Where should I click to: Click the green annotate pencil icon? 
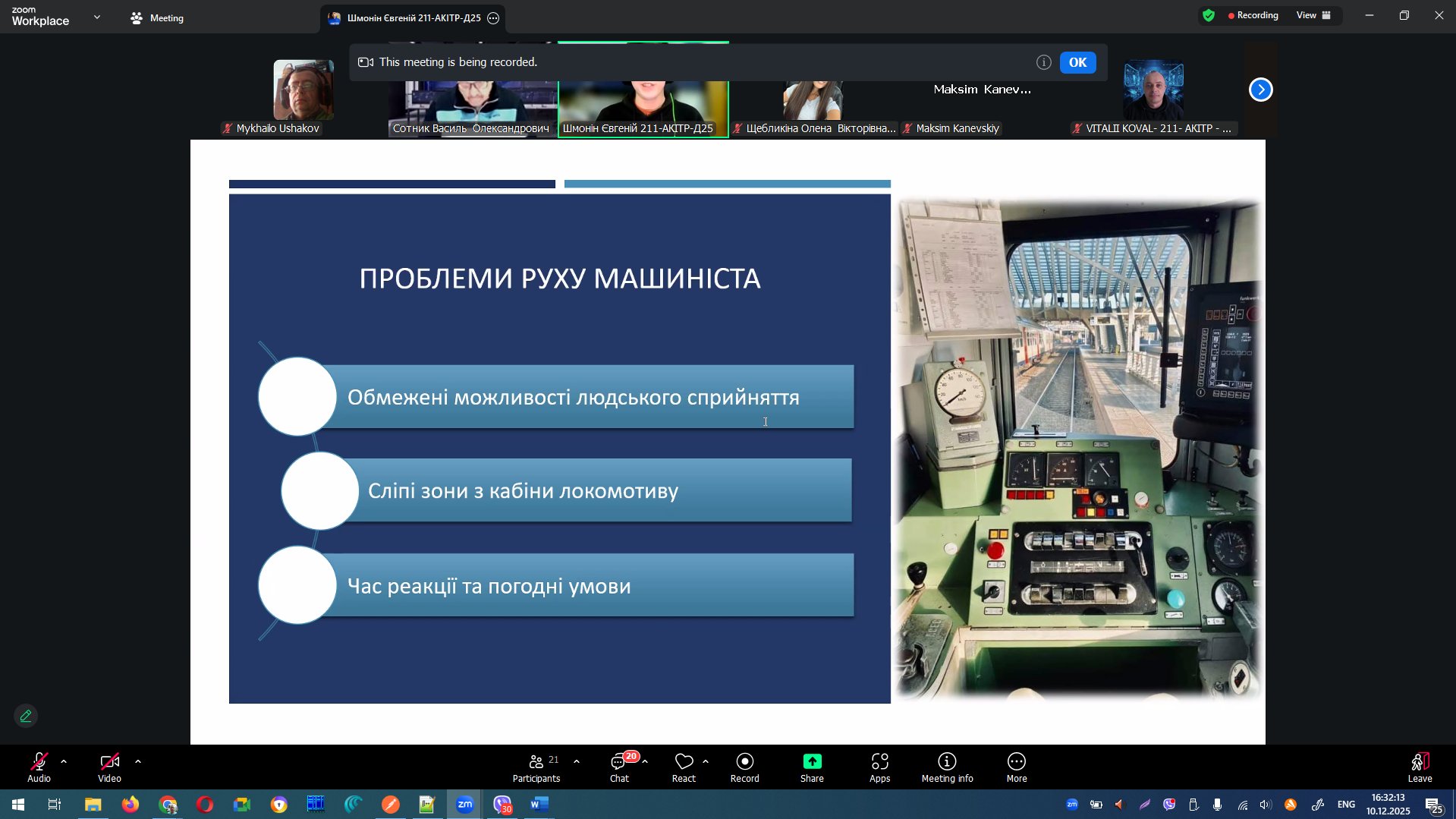click(x=26, y=716)
